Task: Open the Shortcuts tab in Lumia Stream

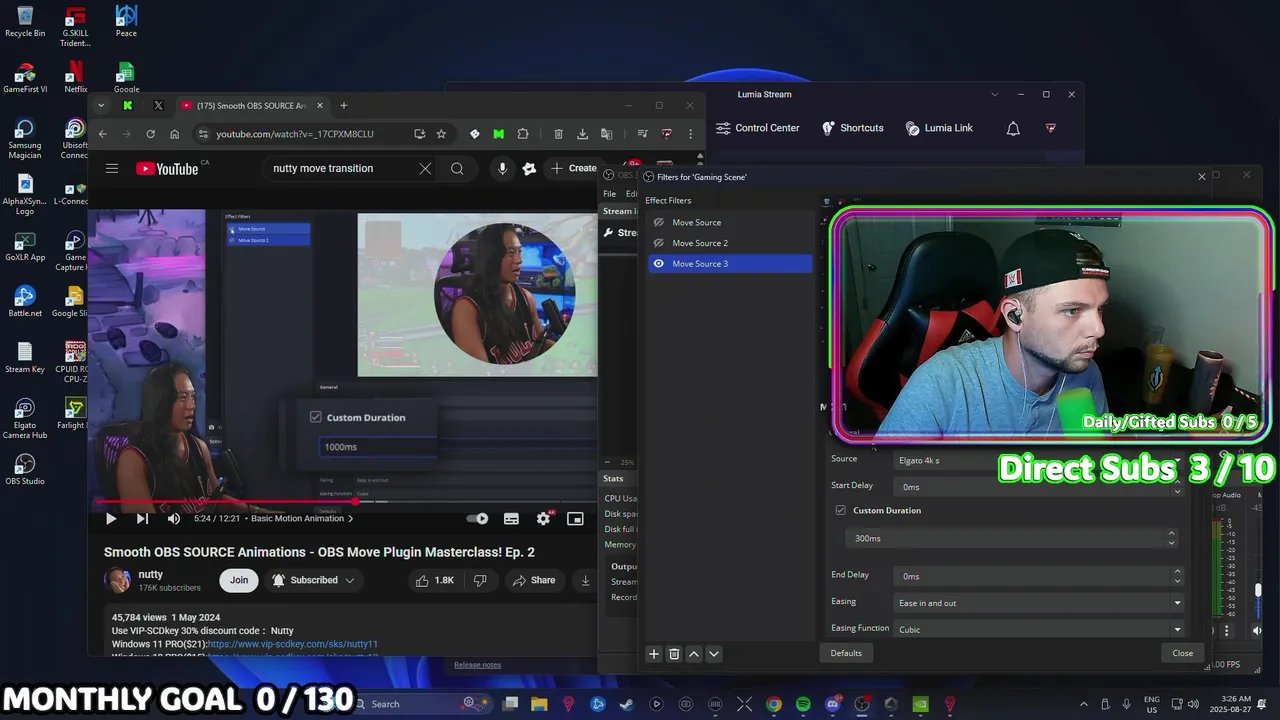Action: (853, 128)
